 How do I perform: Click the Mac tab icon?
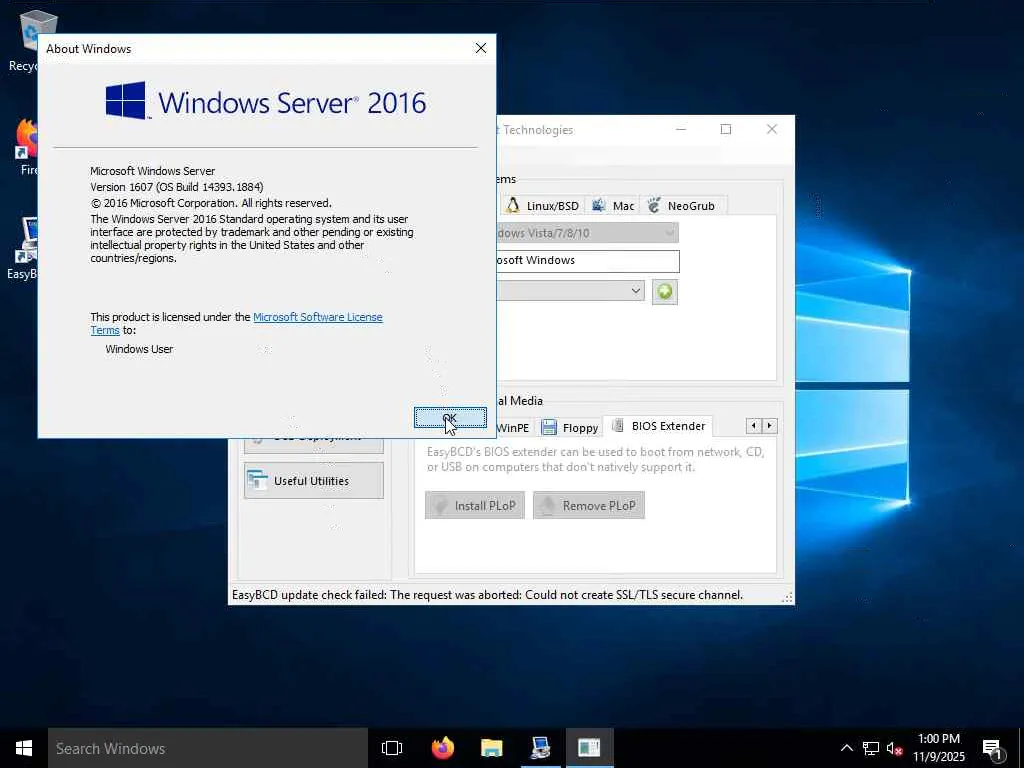598,205
